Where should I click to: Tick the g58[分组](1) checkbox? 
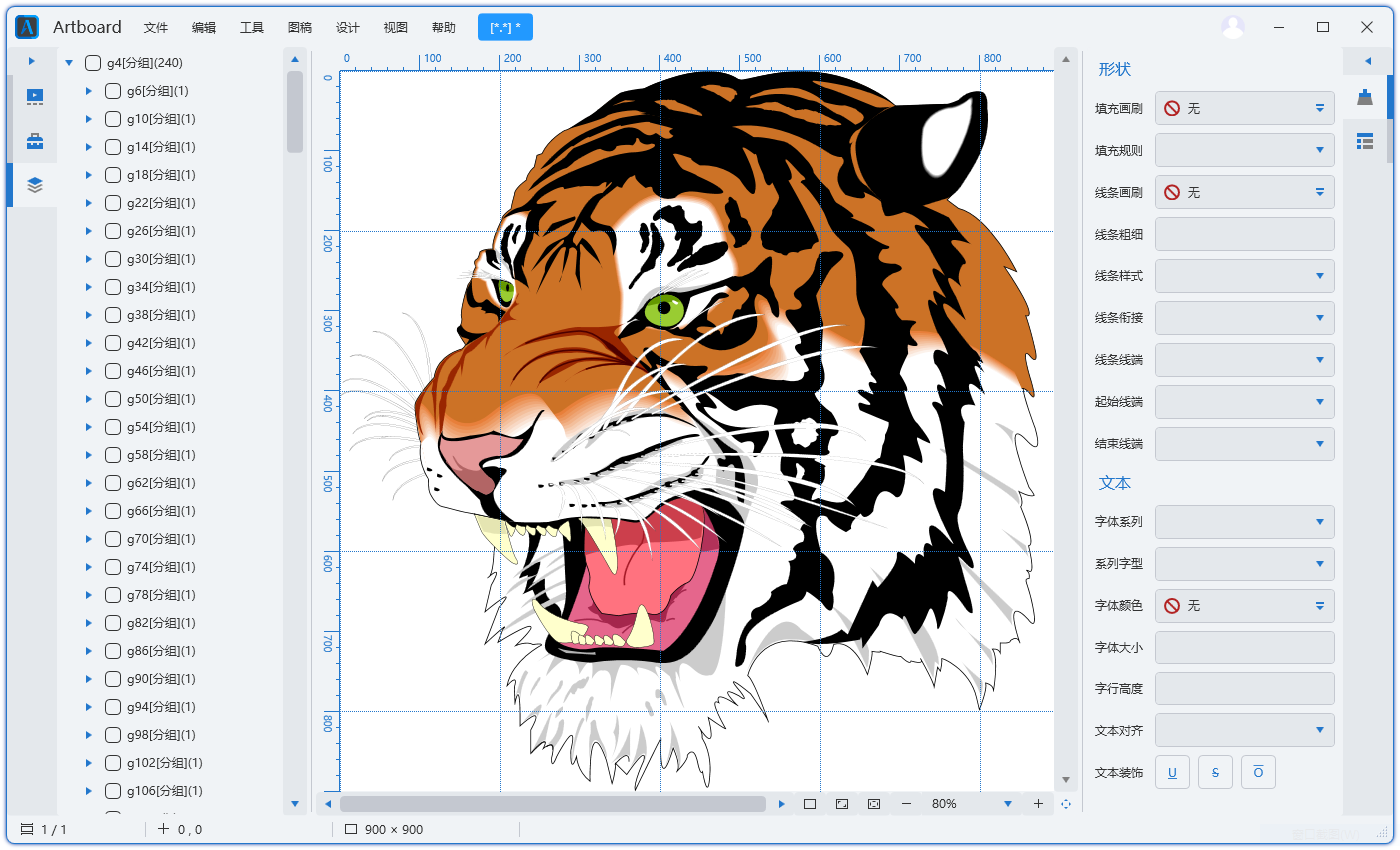113,455
